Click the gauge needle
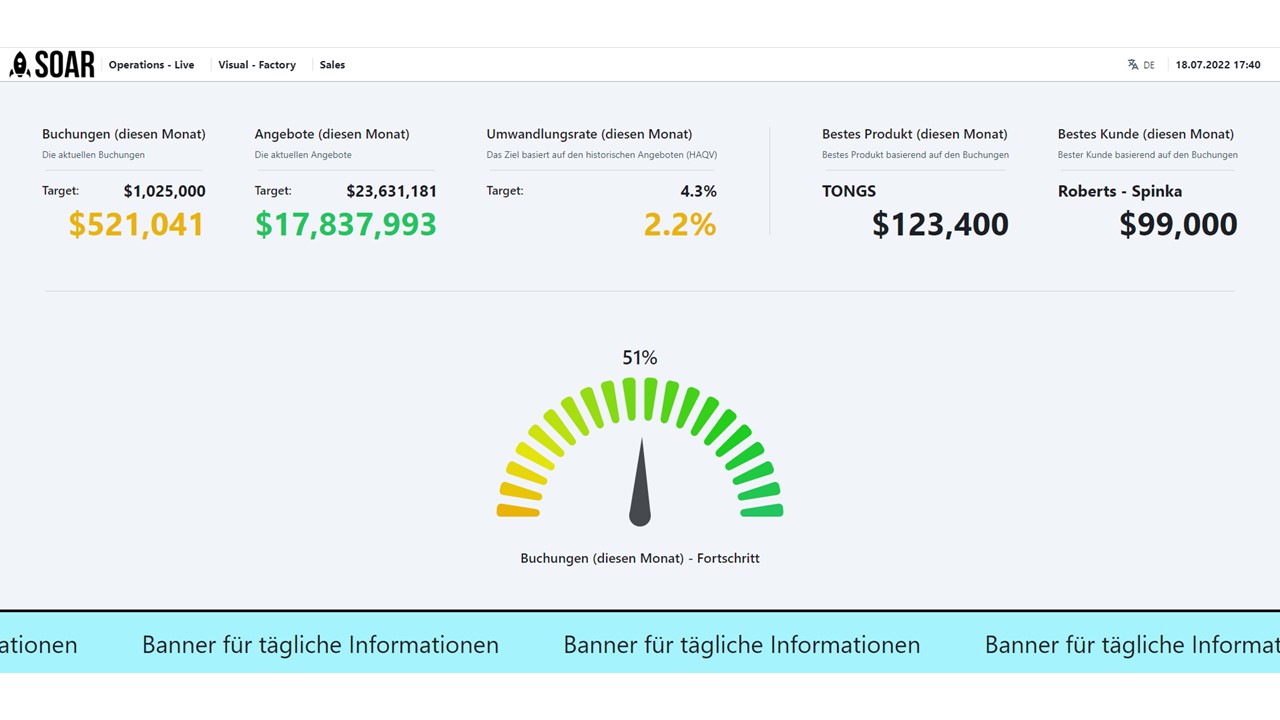 (x=640, y=482)
